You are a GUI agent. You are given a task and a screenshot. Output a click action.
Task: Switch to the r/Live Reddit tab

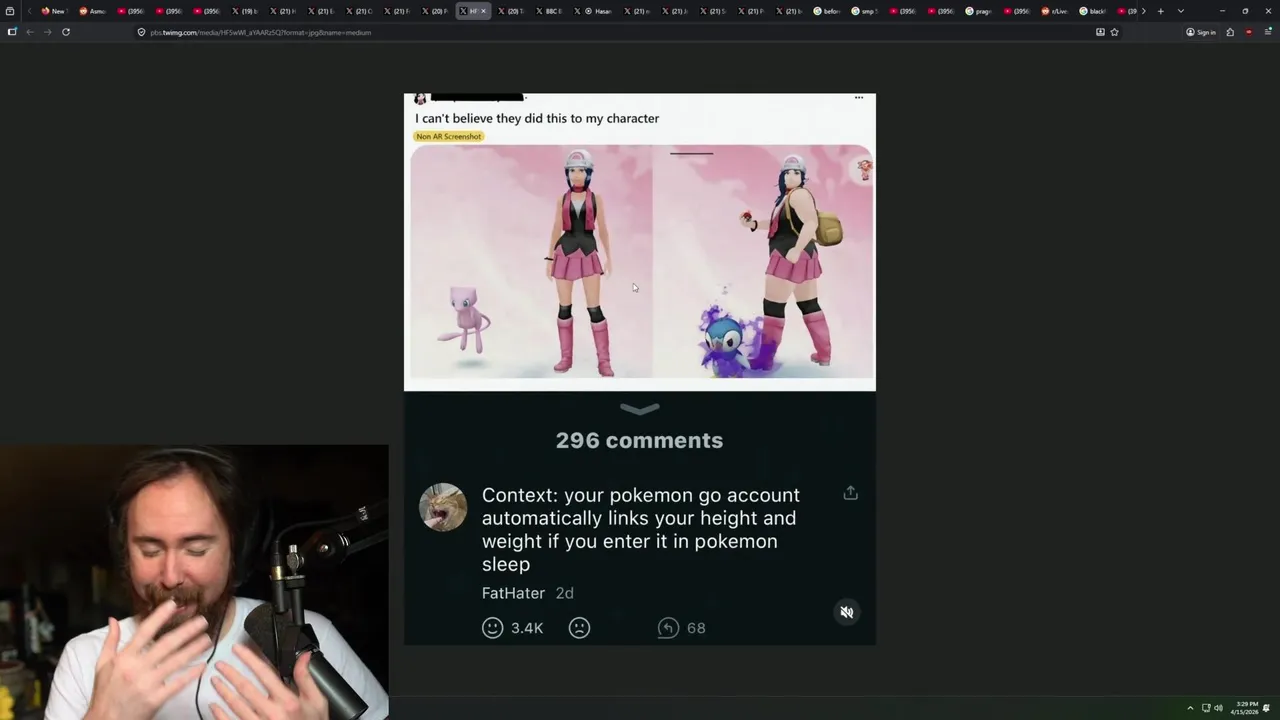click(x=1055, y=11)
